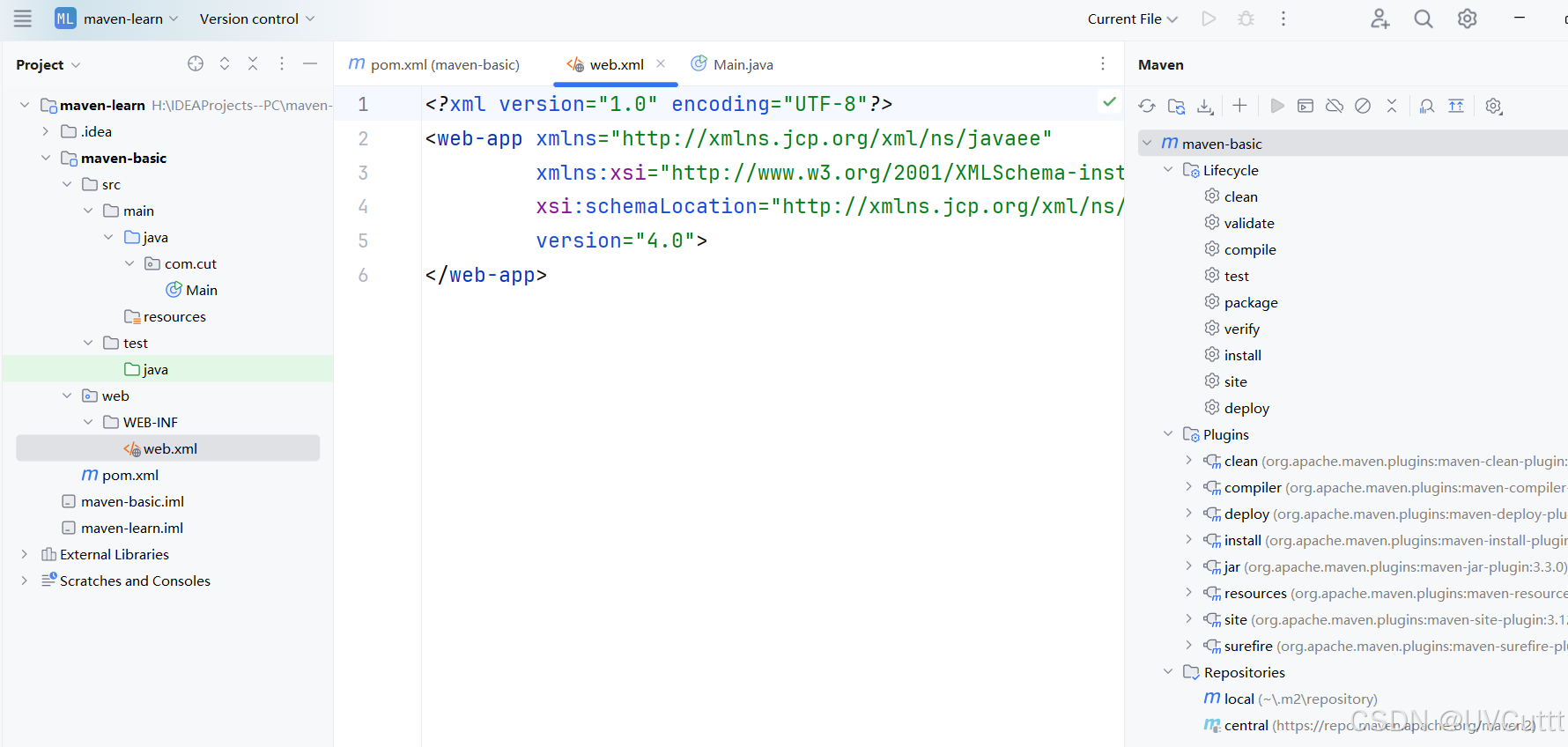Expand the jar plugin node
Image resolution: width=1568 pixels, height=747 pixels.
[x=1188, y=566]
